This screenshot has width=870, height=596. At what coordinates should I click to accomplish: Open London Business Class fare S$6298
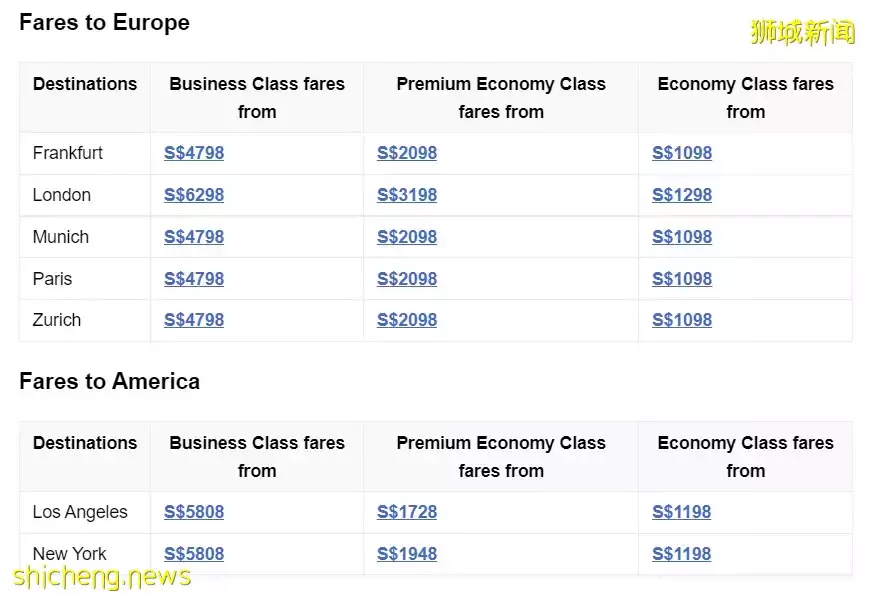tap(194, 195)
